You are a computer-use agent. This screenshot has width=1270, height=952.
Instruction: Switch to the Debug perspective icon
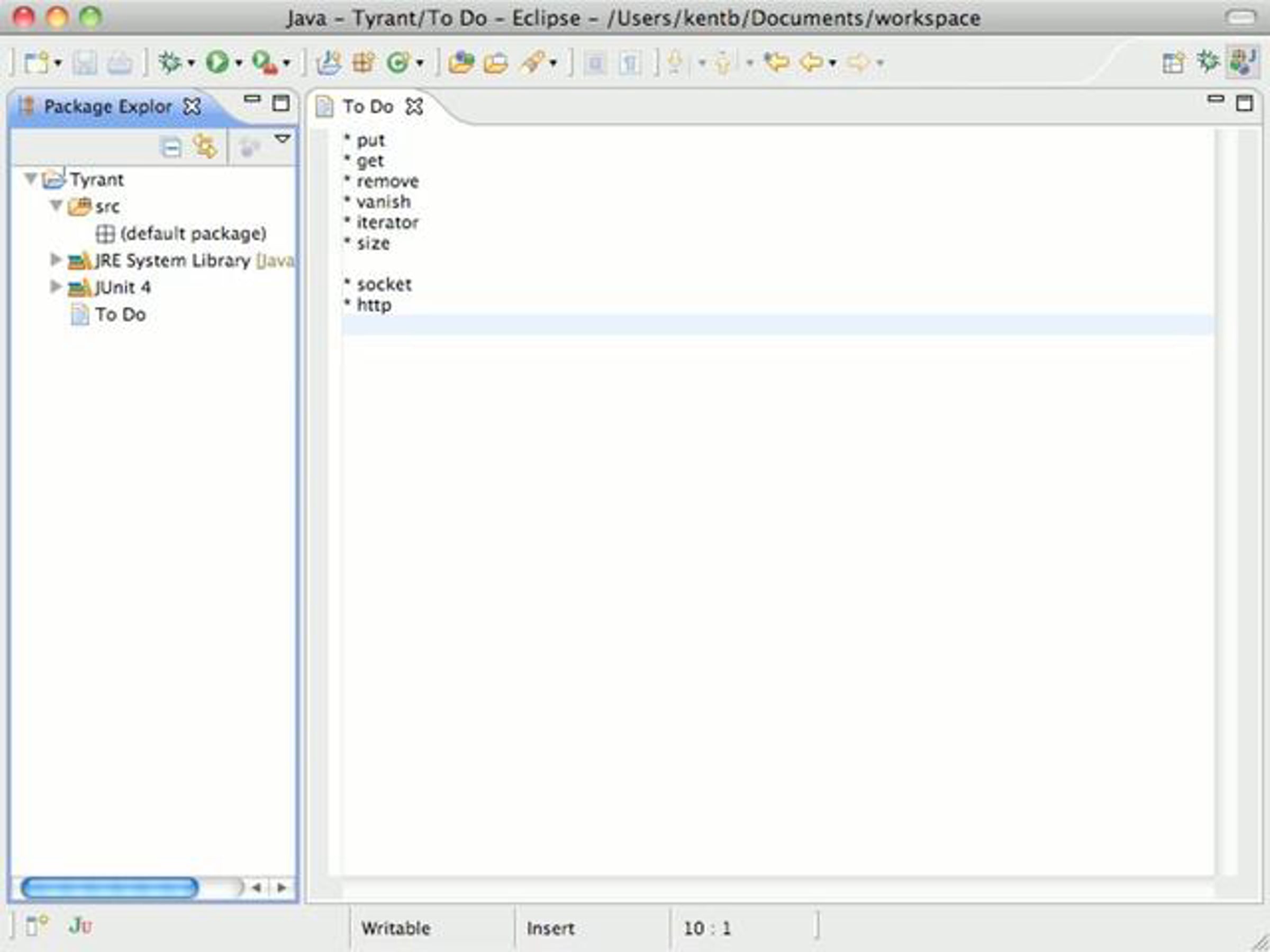point(1208,61)
